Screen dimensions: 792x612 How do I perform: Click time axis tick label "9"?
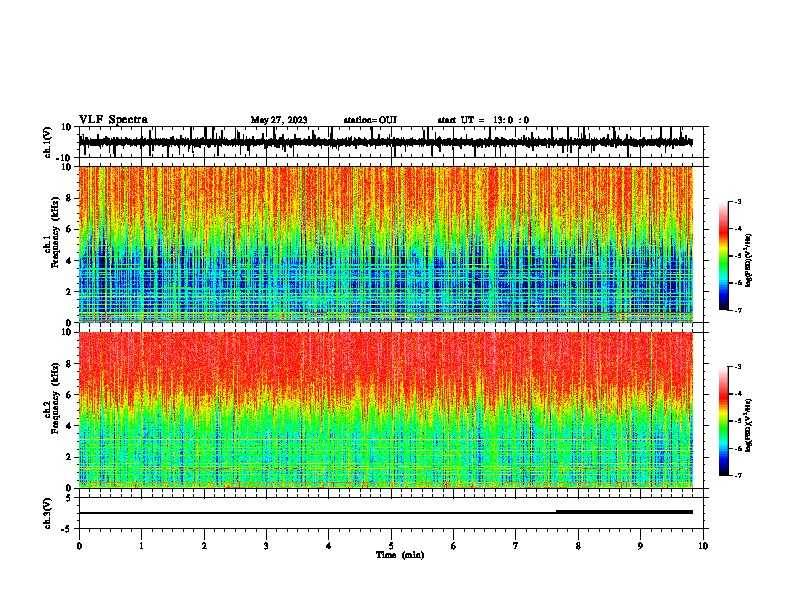(640, 546)
